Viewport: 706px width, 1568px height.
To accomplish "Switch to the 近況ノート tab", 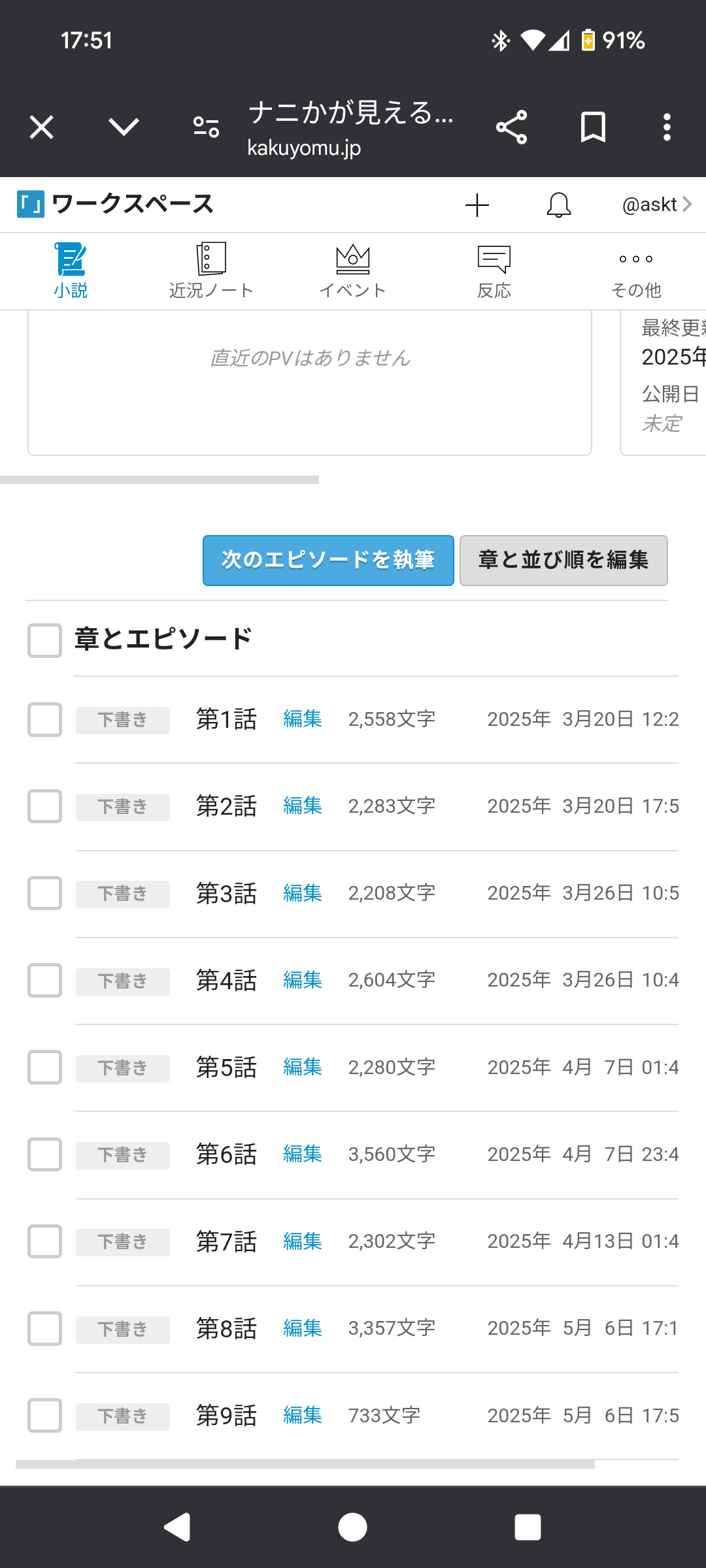I will coord(210,272).
